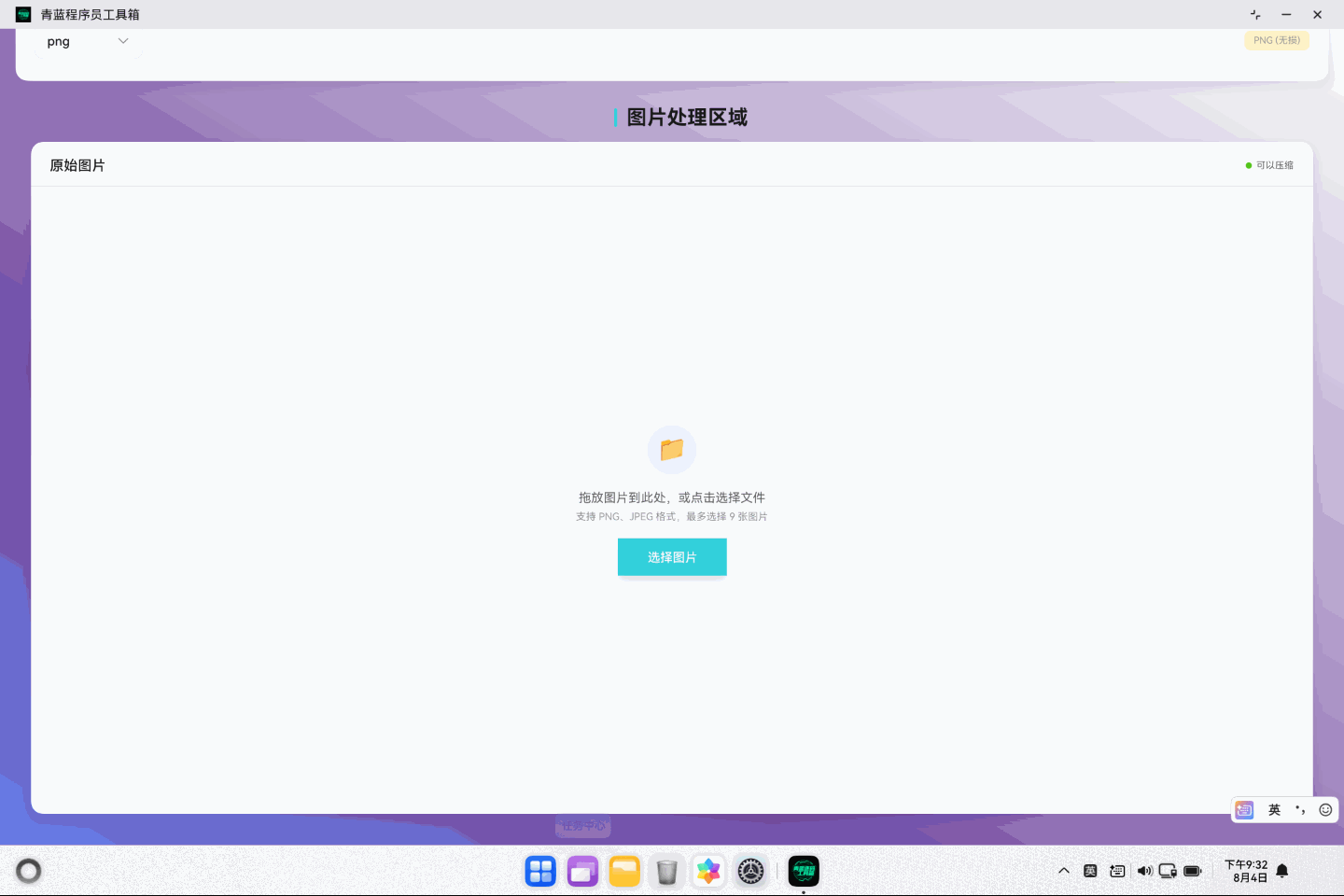Open the multitasking view from the dock
1344x896 pixels.
tap(582, 871)
